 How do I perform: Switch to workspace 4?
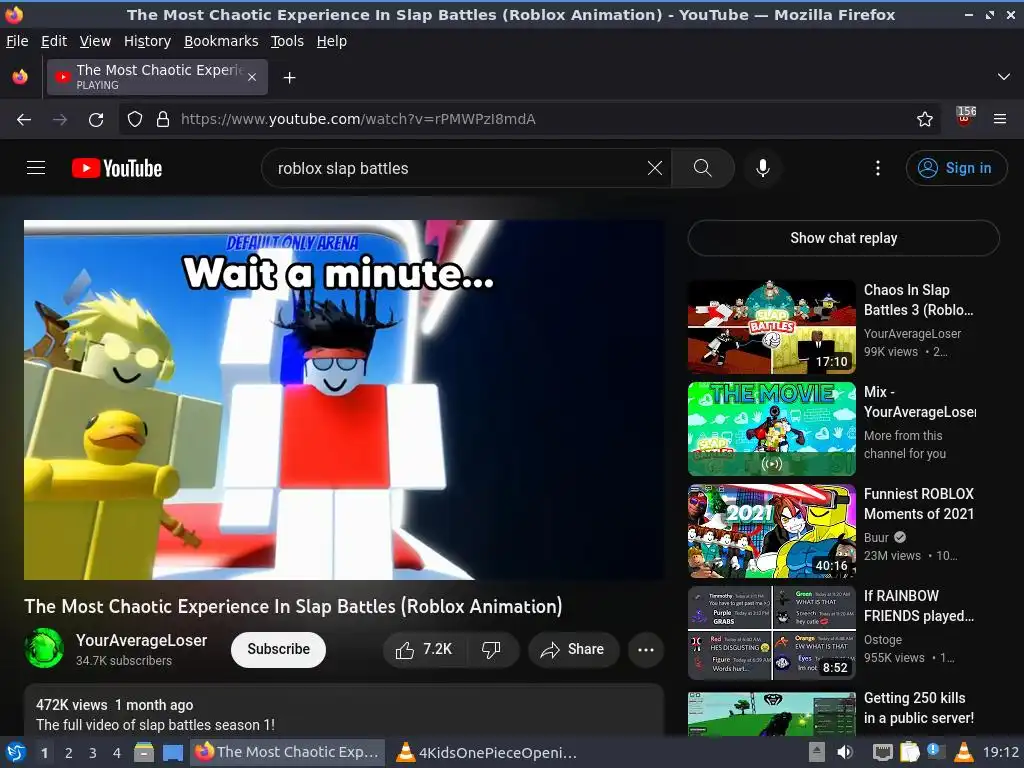[x=117, y=753]
